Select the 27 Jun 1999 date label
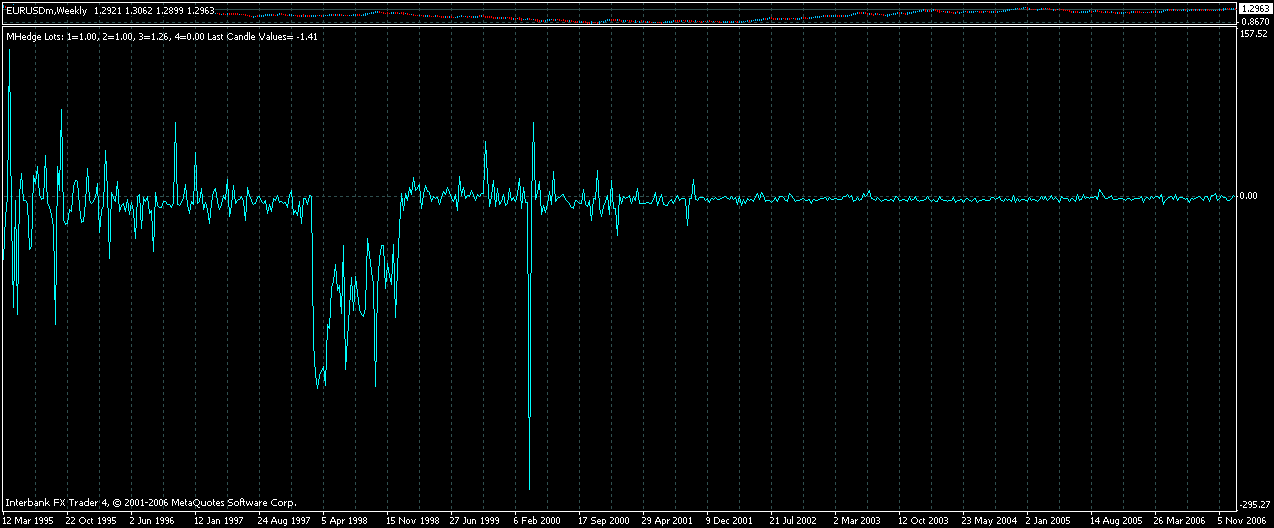1274x528 pixels. click(x=475, y=520)
